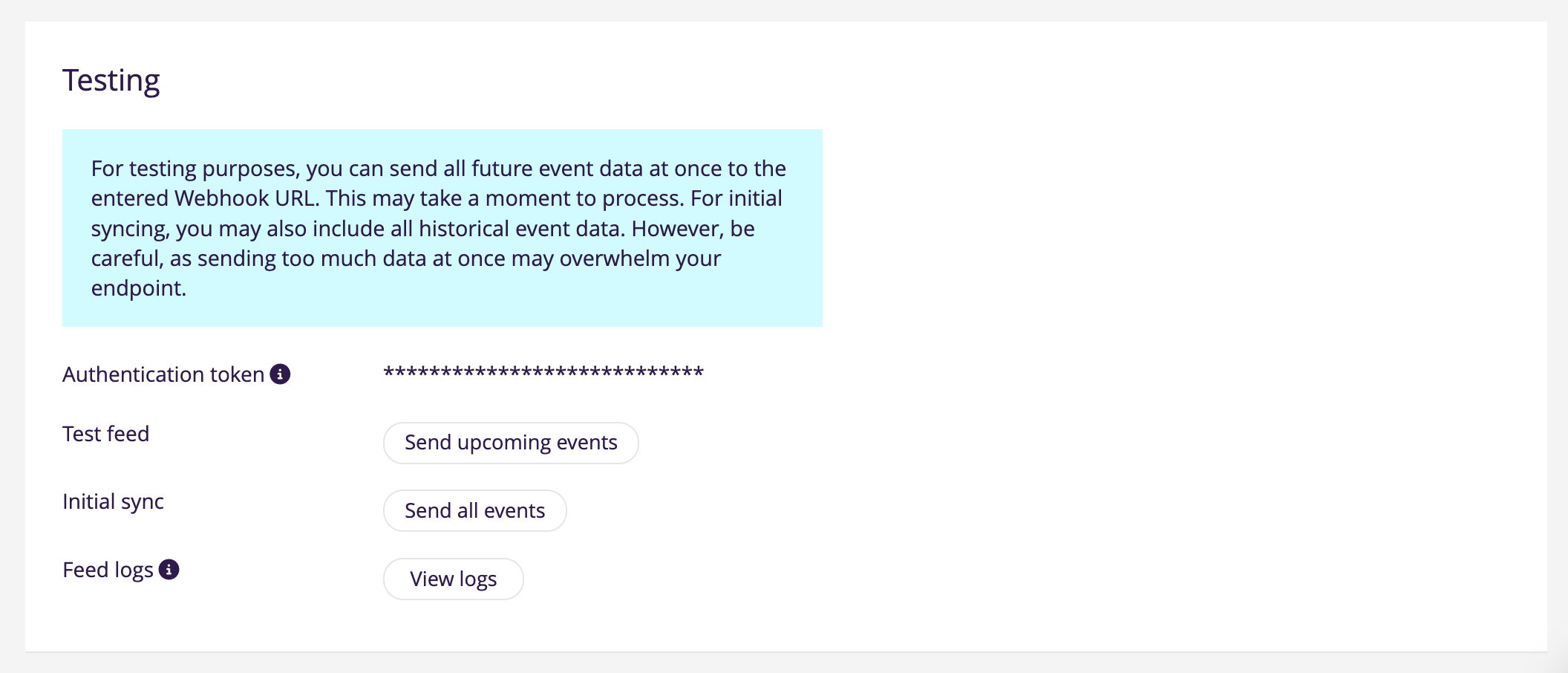Screen dimensions: 1568x673
Task: Click "For testing purposes" in the notice
Action: pos(195,169)
